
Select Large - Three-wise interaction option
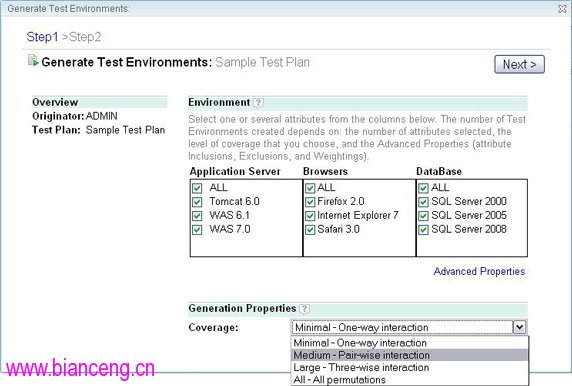click(x=410, y=367)
